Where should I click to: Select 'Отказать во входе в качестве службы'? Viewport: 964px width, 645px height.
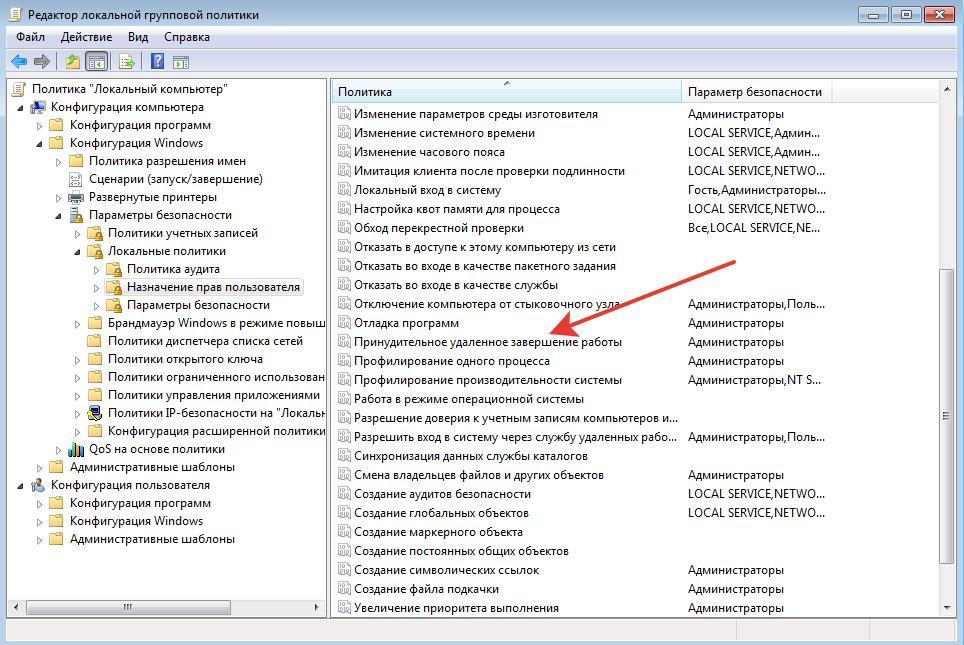tap(456, 285)
